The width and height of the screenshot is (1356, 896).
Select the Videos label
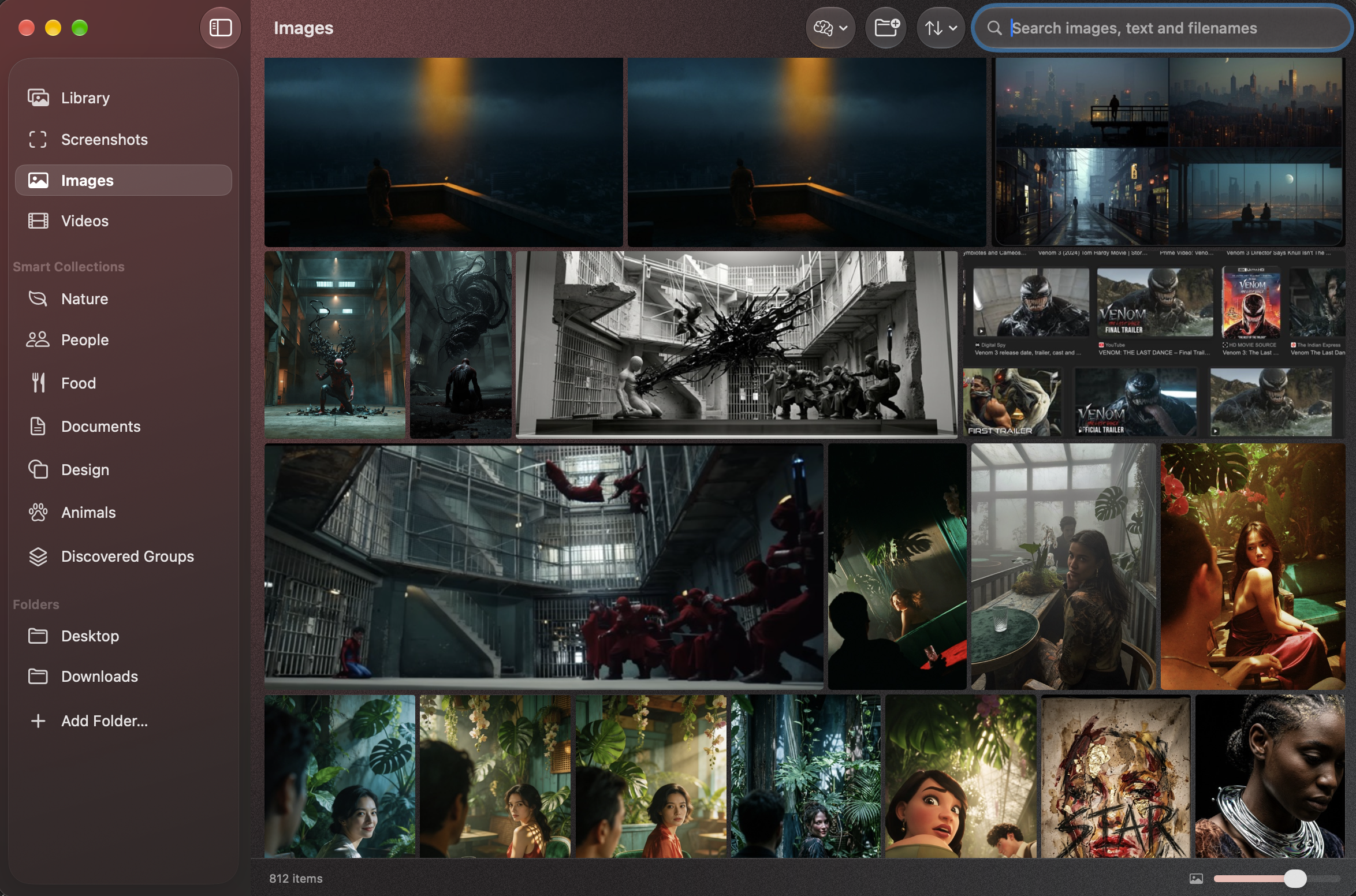pyautogui.click(x=85, y=221)
